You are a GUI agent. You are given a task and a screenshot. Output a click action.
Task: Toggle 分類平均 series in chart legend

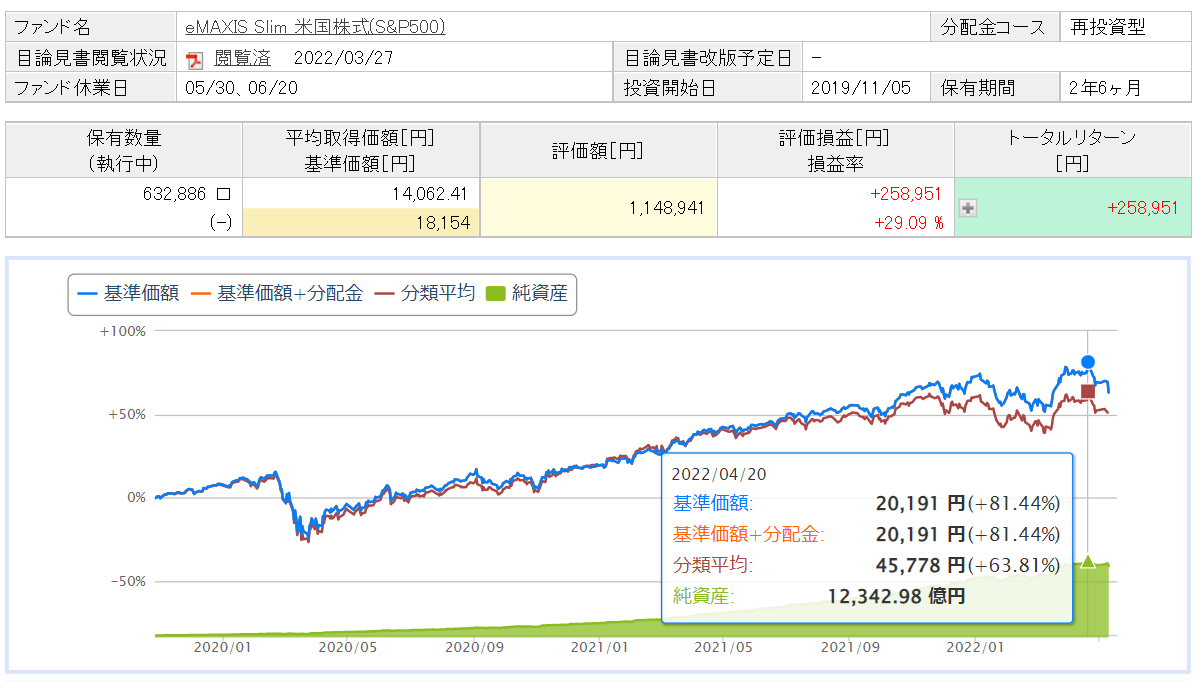(425, 293)
